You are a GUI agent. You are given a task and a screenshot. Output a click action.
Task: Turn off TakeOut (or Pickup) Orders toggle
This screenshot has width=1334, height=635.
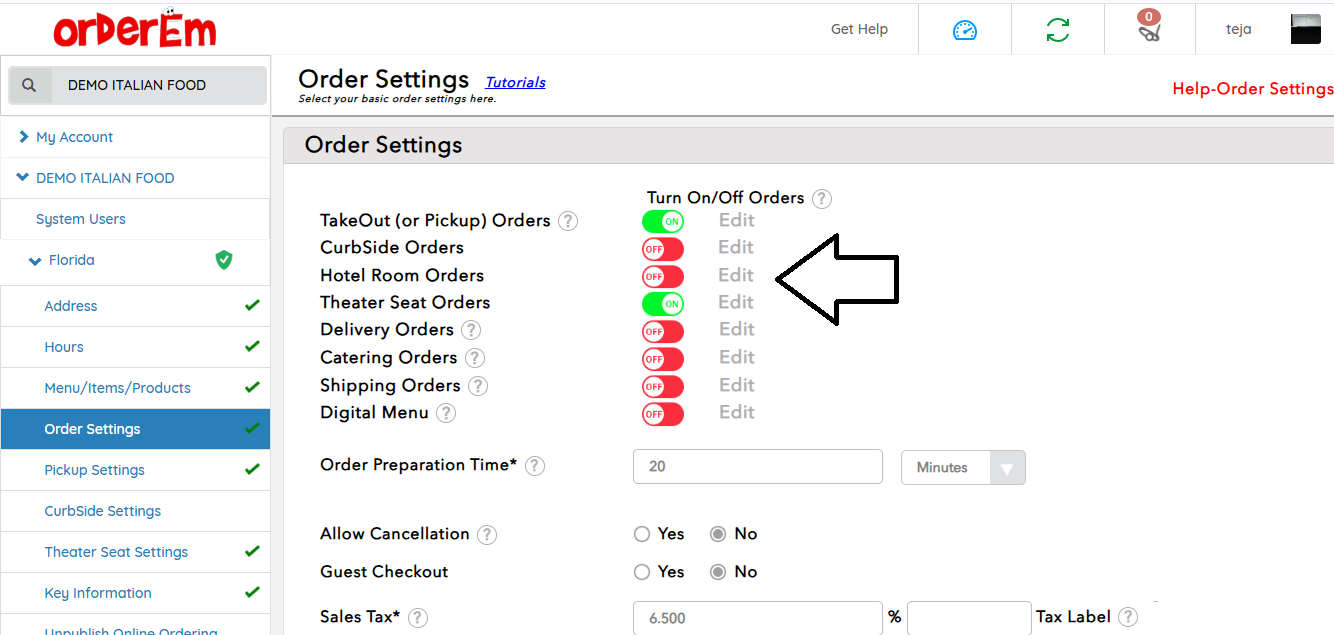point(663,221)
